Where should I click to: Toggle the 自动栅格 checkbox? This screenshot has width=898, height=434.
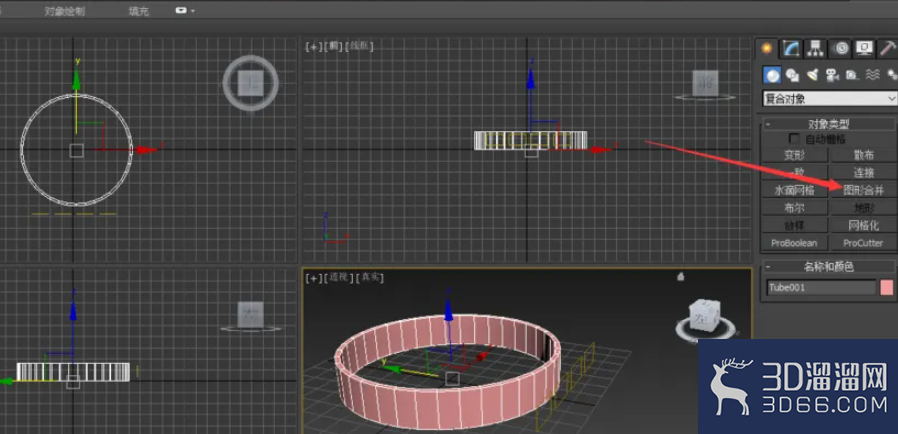(794, 139)
